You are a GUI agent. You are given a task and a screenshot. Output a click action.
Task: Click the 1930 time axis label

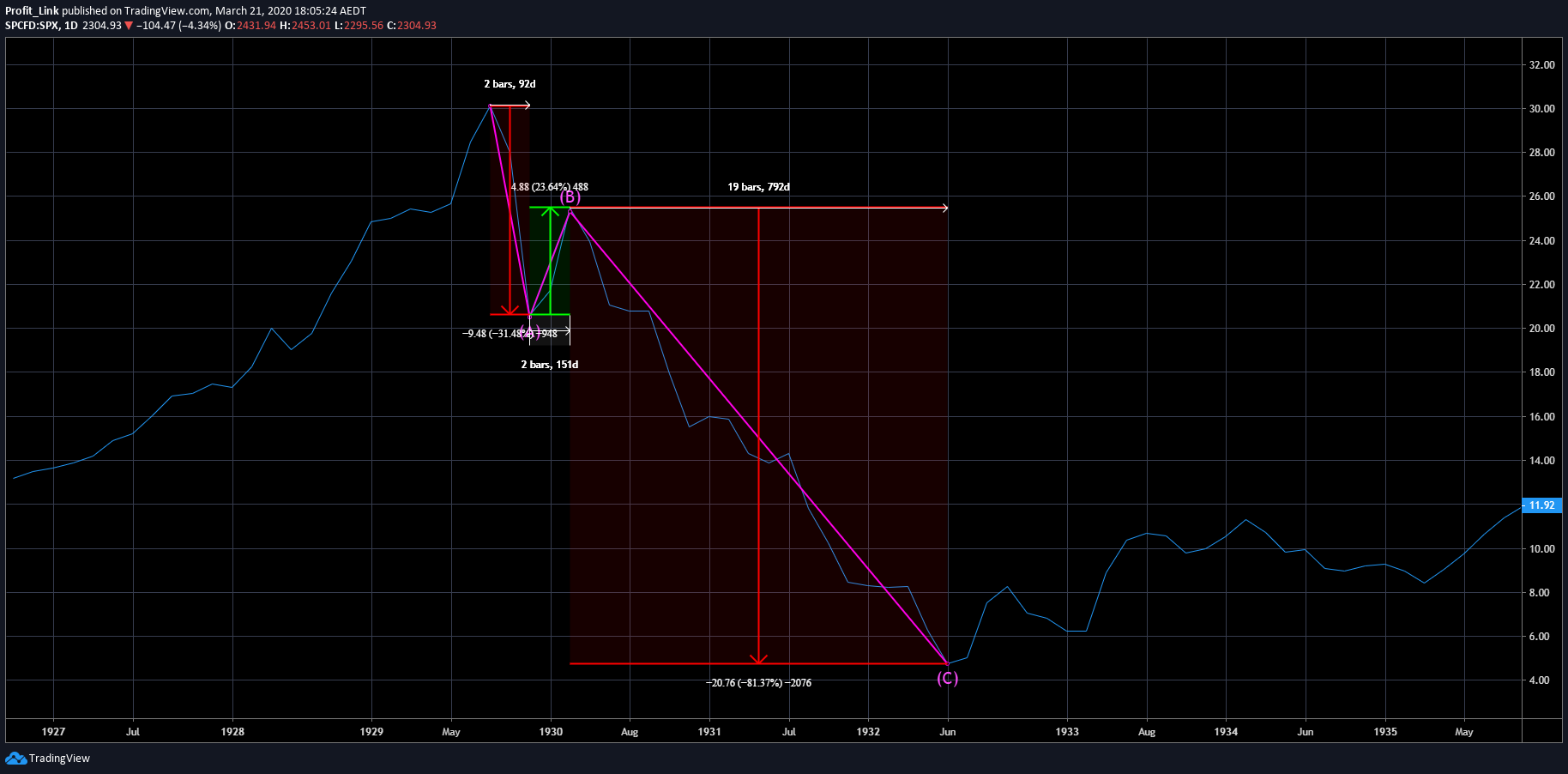[551, 732]
